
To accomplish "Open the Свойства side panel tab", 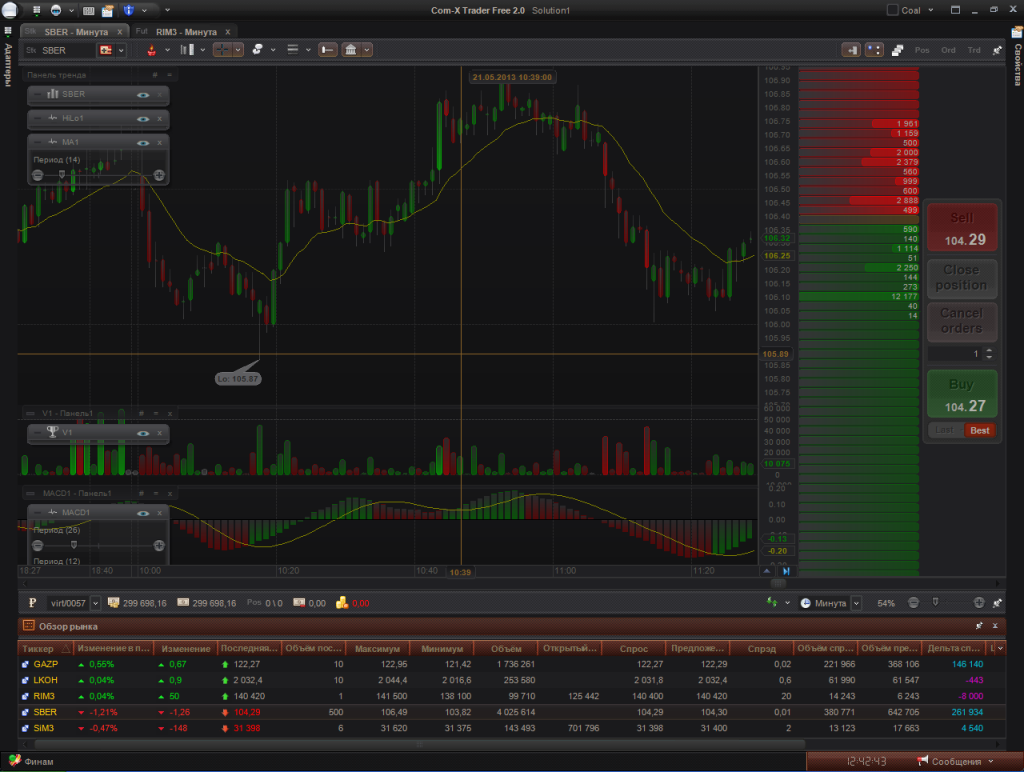I will pyautogui.click(x=1017, y=70).
